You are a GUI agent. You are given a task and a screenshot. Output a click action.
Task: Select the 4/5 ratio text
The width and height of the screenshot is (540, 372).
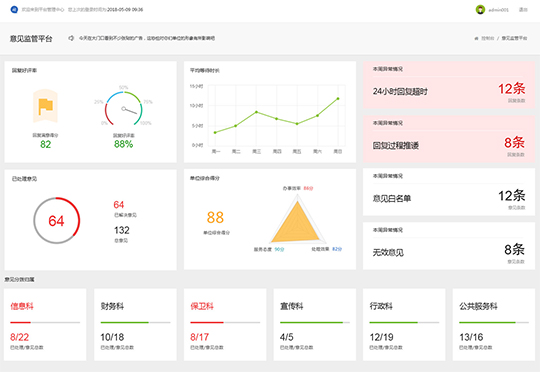287,337
